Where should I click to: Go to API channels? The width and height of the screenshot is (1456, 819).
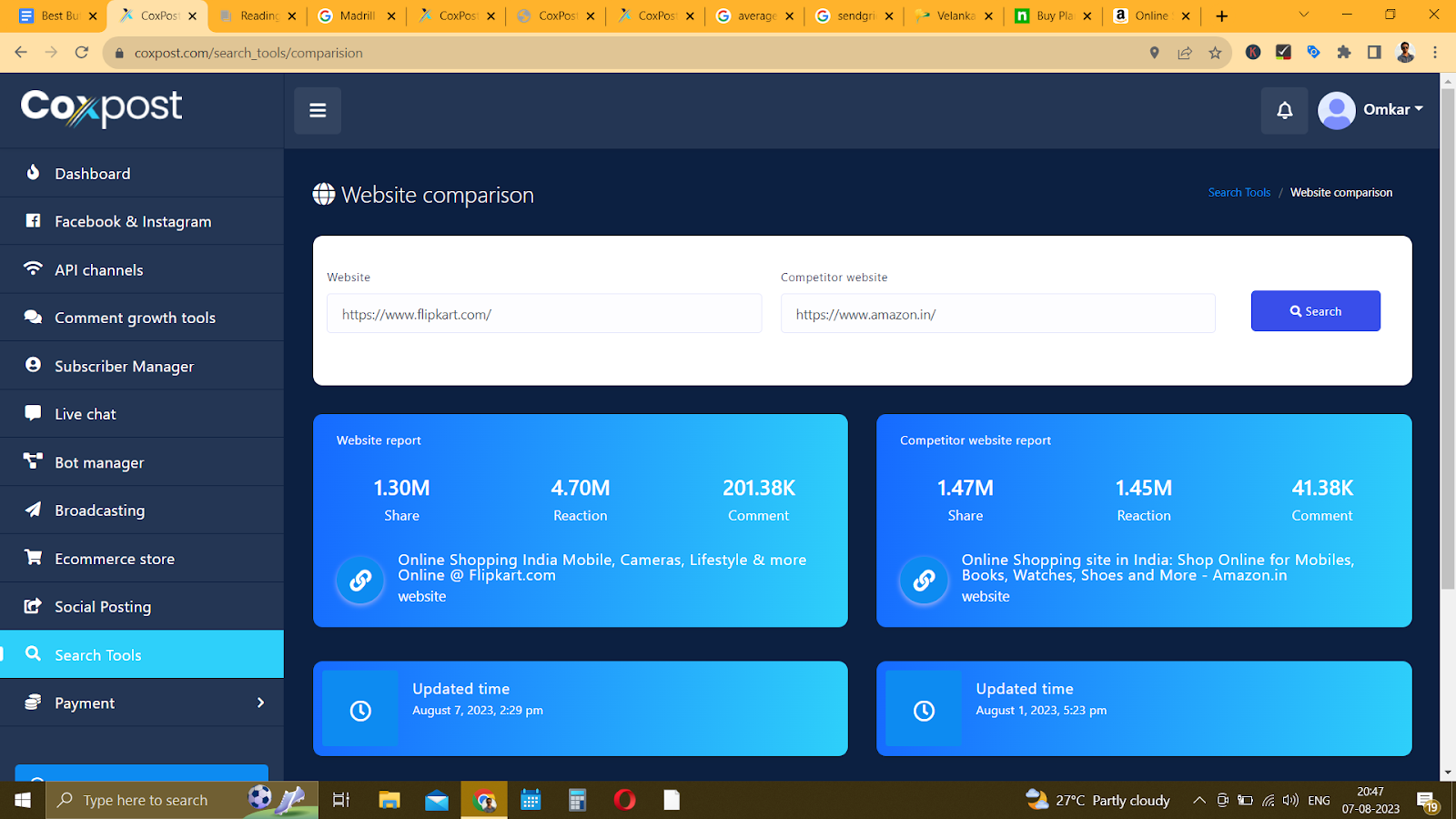142,269
